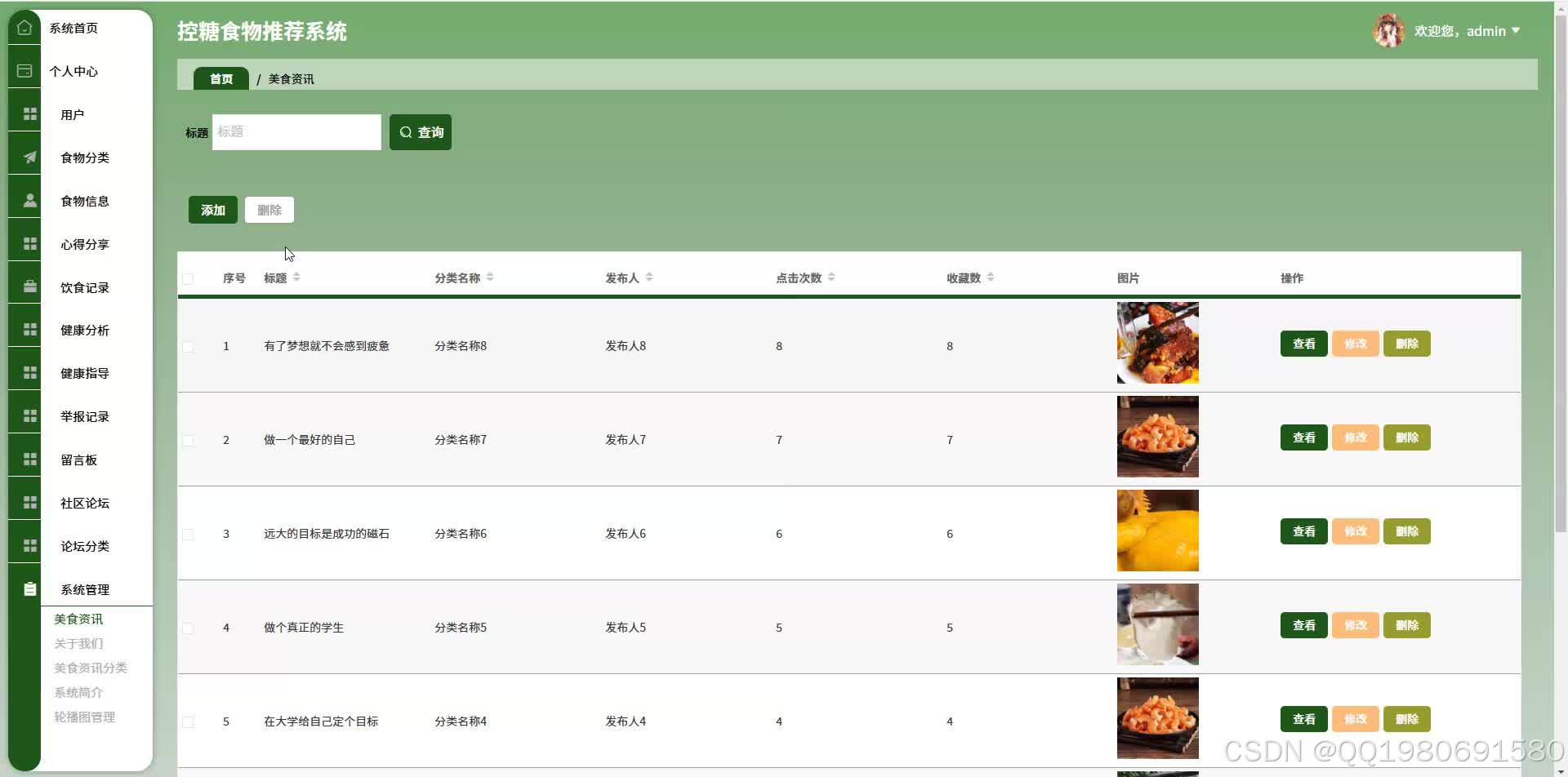The image size is (1568, 777).
Task: Click the grid icon beside 用户
Action: click(30, 114)
